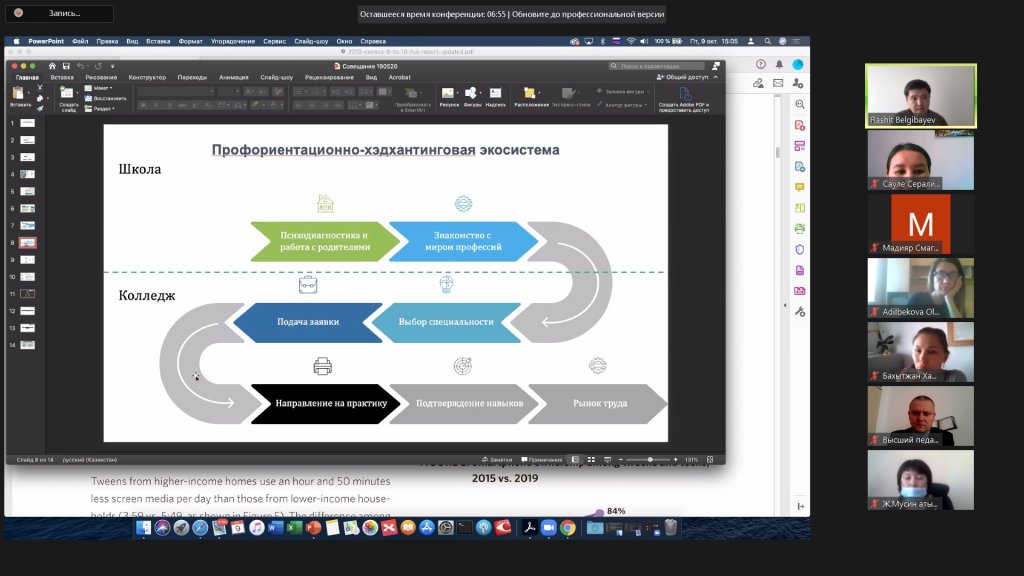The width and height of the screenshot is (1024, 576).
Task: Open the Макет layout dropdown
Action: [99, 88]
